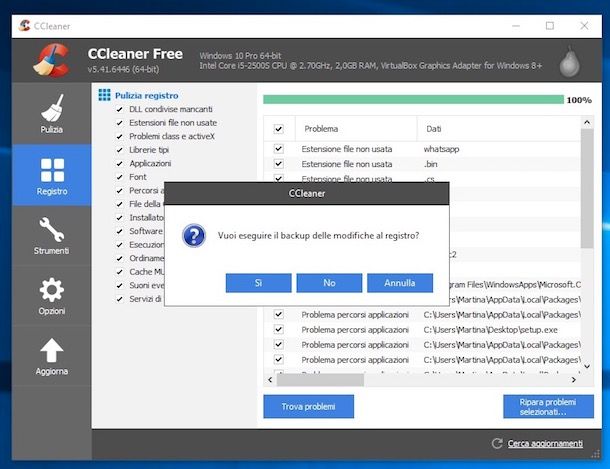
Task: Click the scroll left arrow of results
Action: point(270,380)
